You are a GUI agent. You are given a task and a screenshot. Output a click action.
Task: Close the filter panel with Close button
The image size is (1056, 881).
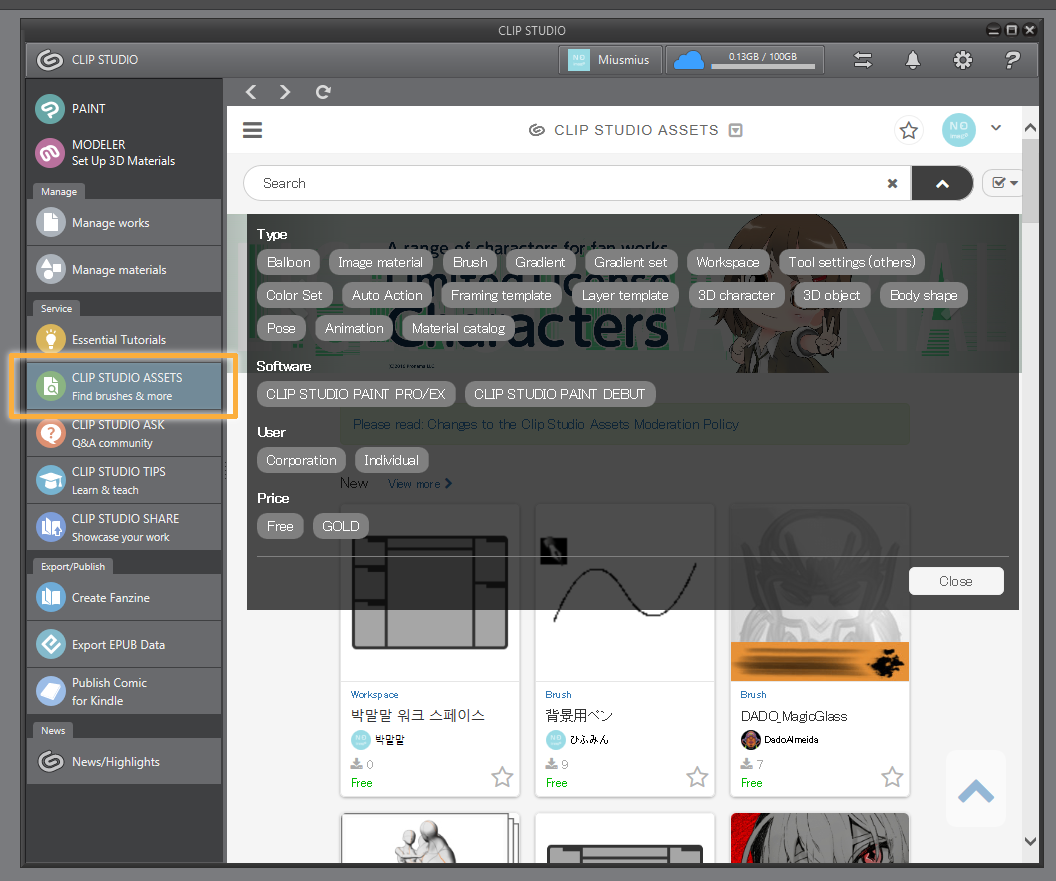956,581
